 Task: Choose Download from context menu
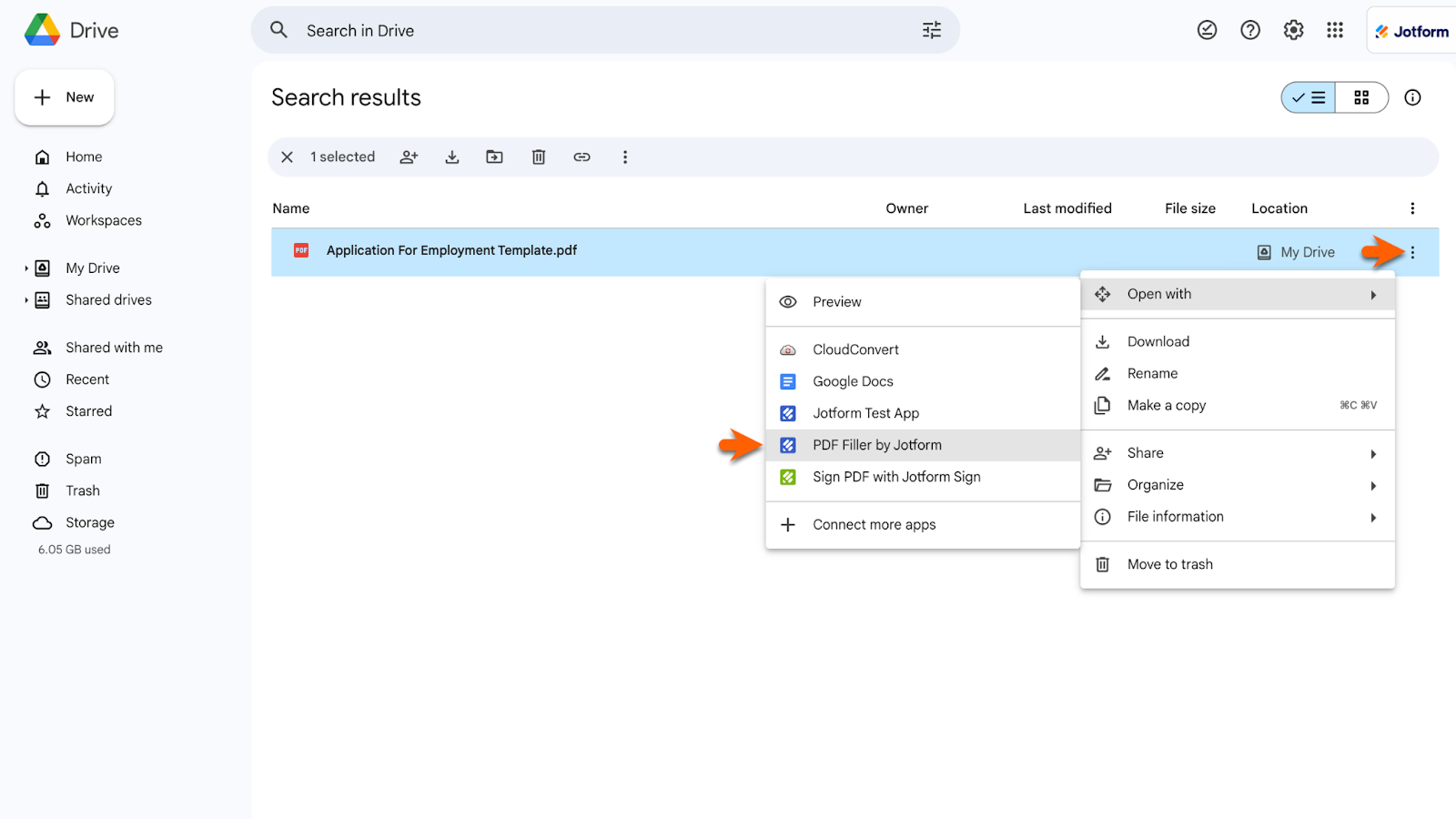pyautogui.click(x=1238, y=341)
